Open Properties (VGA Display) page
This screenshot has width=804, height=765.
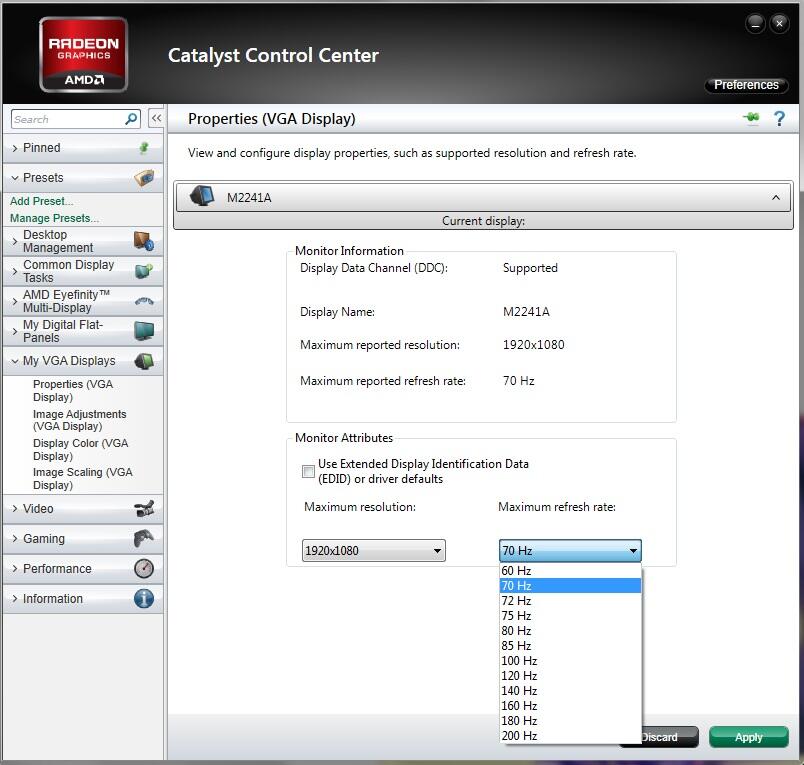[x=73, y=391]
